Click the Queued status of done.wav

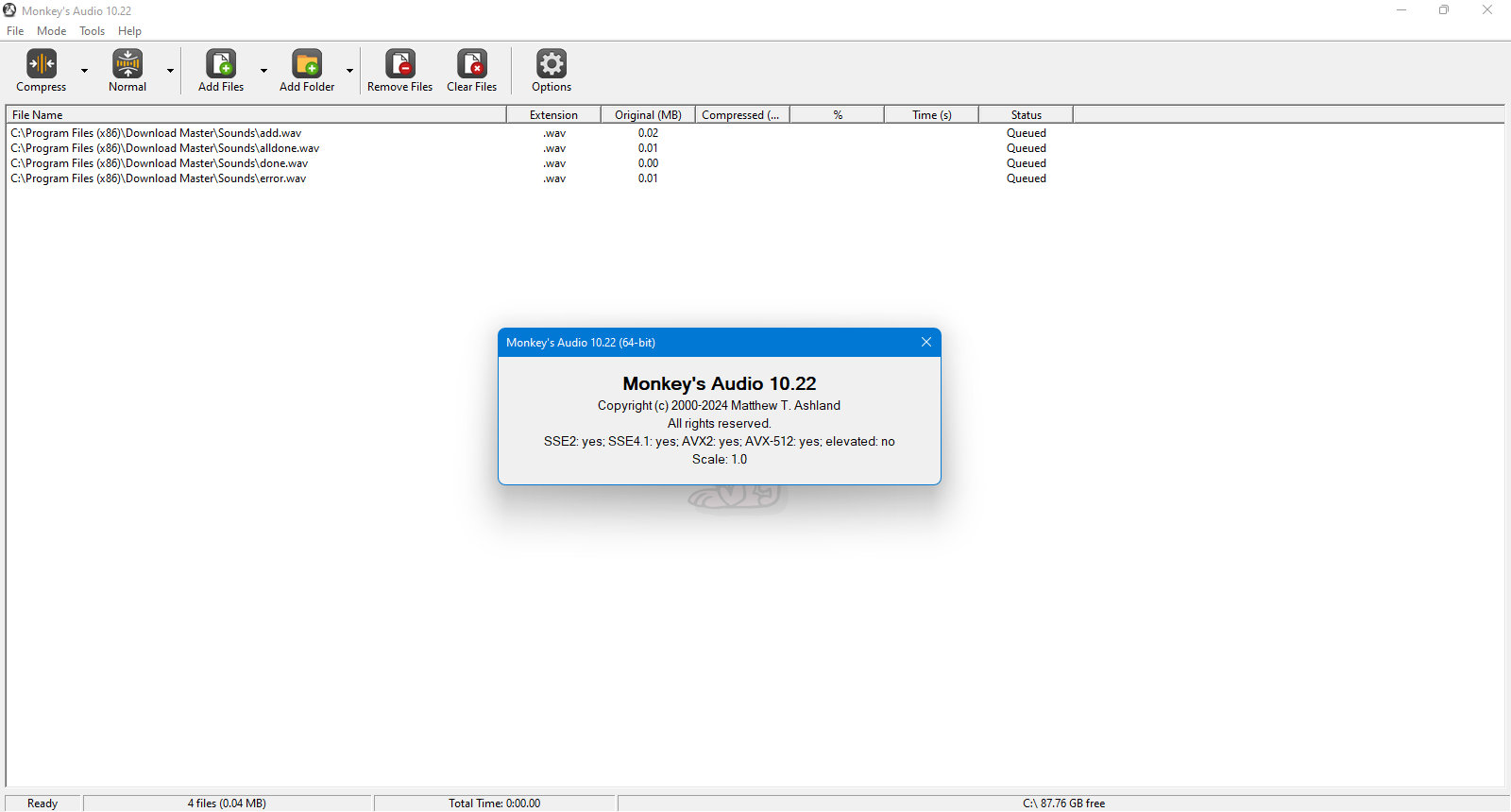click(x=1027, y=163)
